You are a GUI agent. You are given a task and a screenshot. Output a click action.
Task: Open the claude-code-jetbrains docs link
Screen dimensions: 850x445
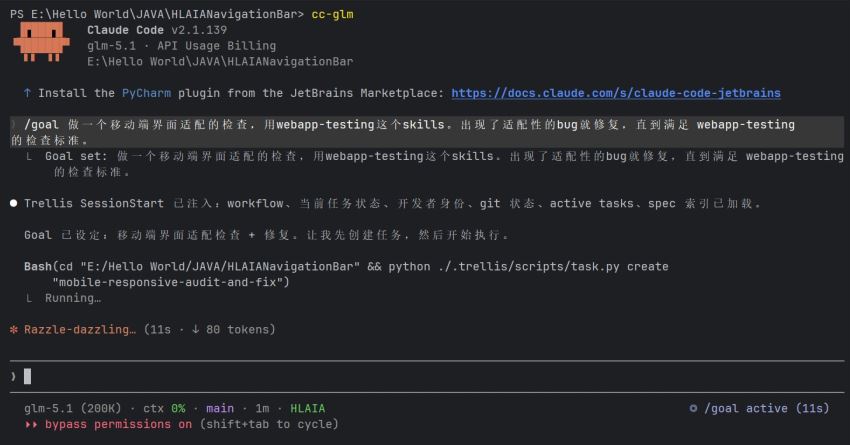click(x=616, y=93)
